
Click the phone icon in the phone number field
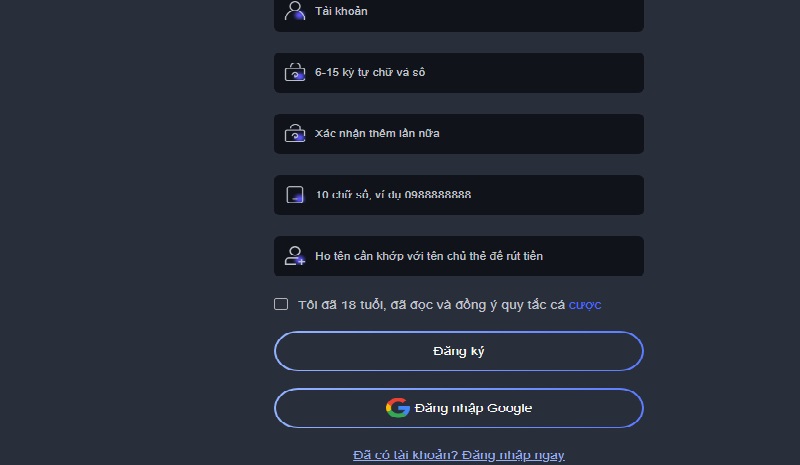[294, 195]
